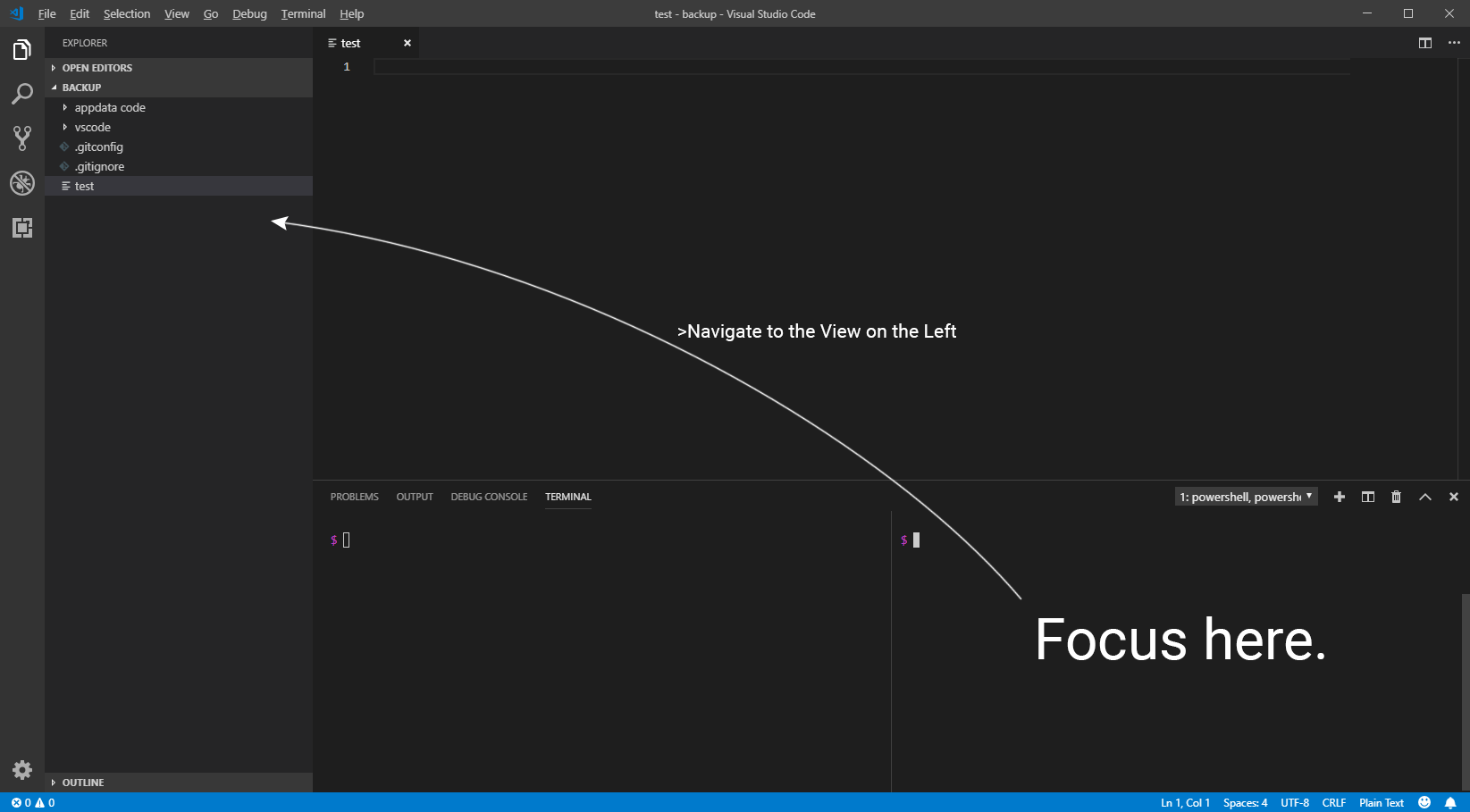Screen dimensions: 1470x812
Task: Focus the right terminal pane prompt
Action: point(911,540)
